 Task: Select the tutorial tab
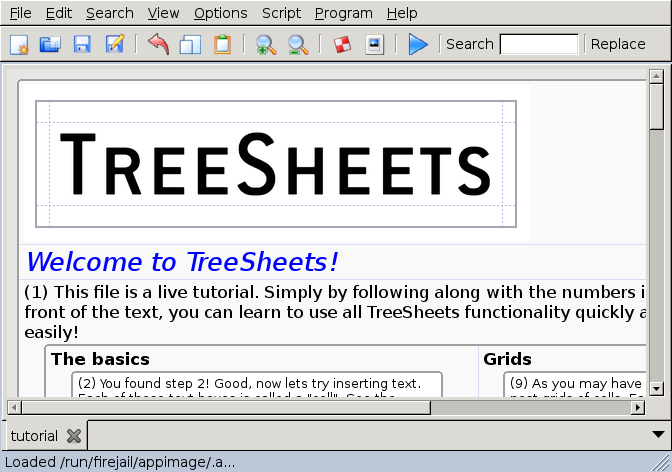point(34,436)
